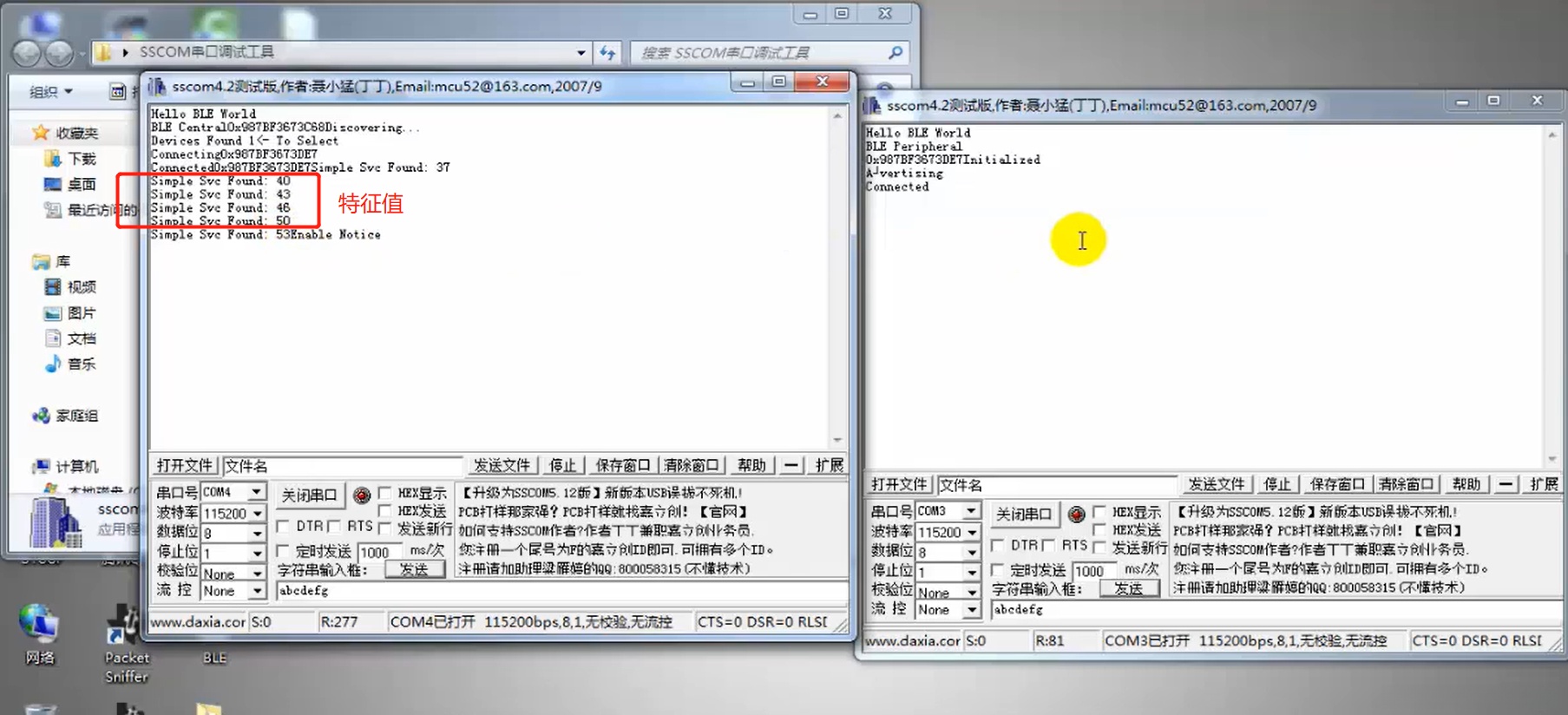Toggle RTS checkbox in COM4 window
Viewport: 1568px width, 715px height.
tap(334, 527)
